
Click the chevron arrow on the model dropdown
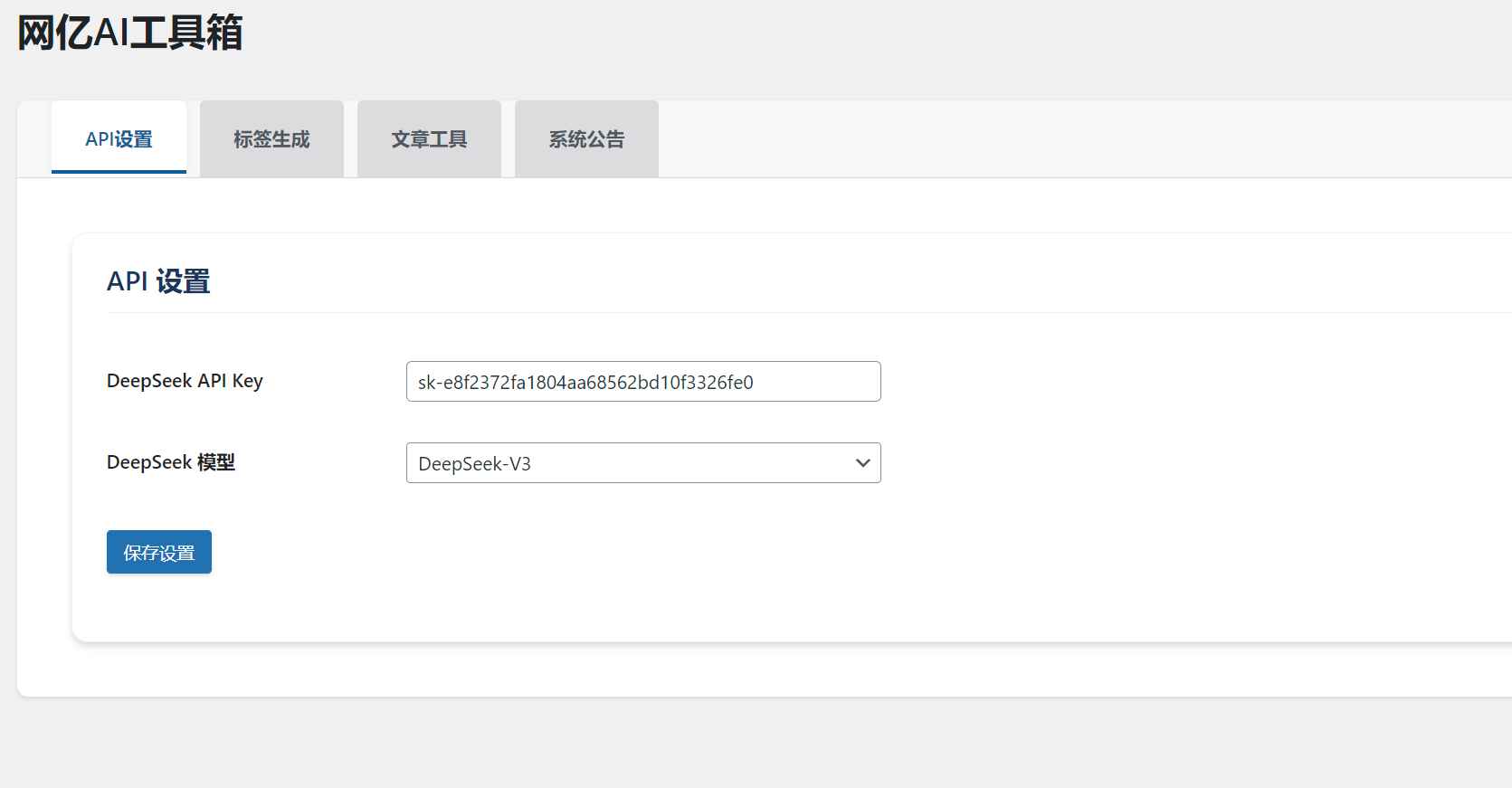pyautogui.click(x=862, y=463)
